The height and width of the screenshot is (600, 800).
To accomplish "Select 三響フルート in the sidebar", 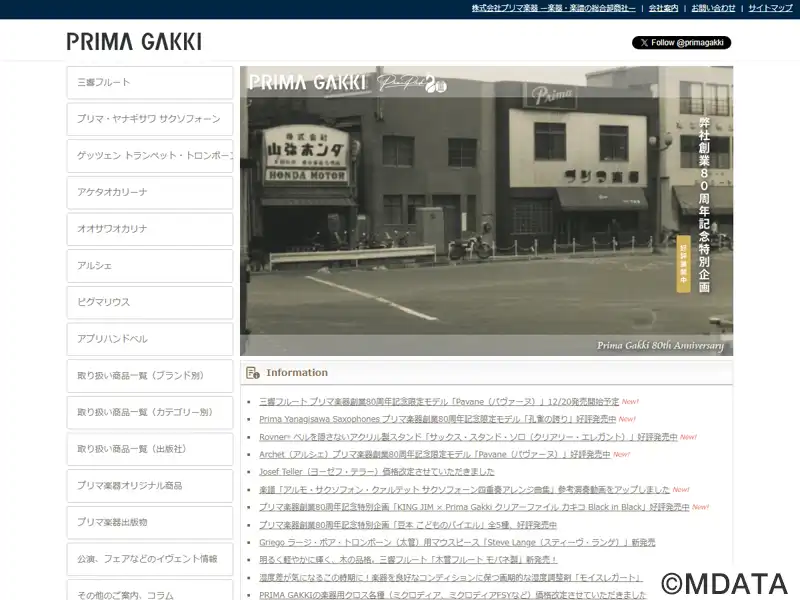I will [x=150, y=83].
